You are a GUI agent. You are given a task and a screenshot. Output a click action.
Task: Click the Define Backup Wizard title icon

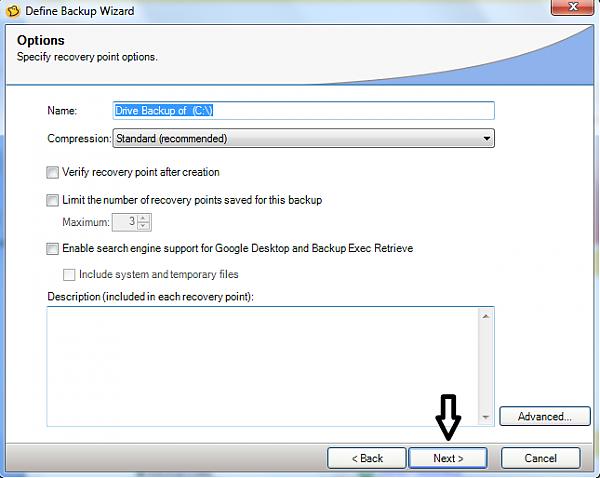pyautogui.click(x=13, y=11)
